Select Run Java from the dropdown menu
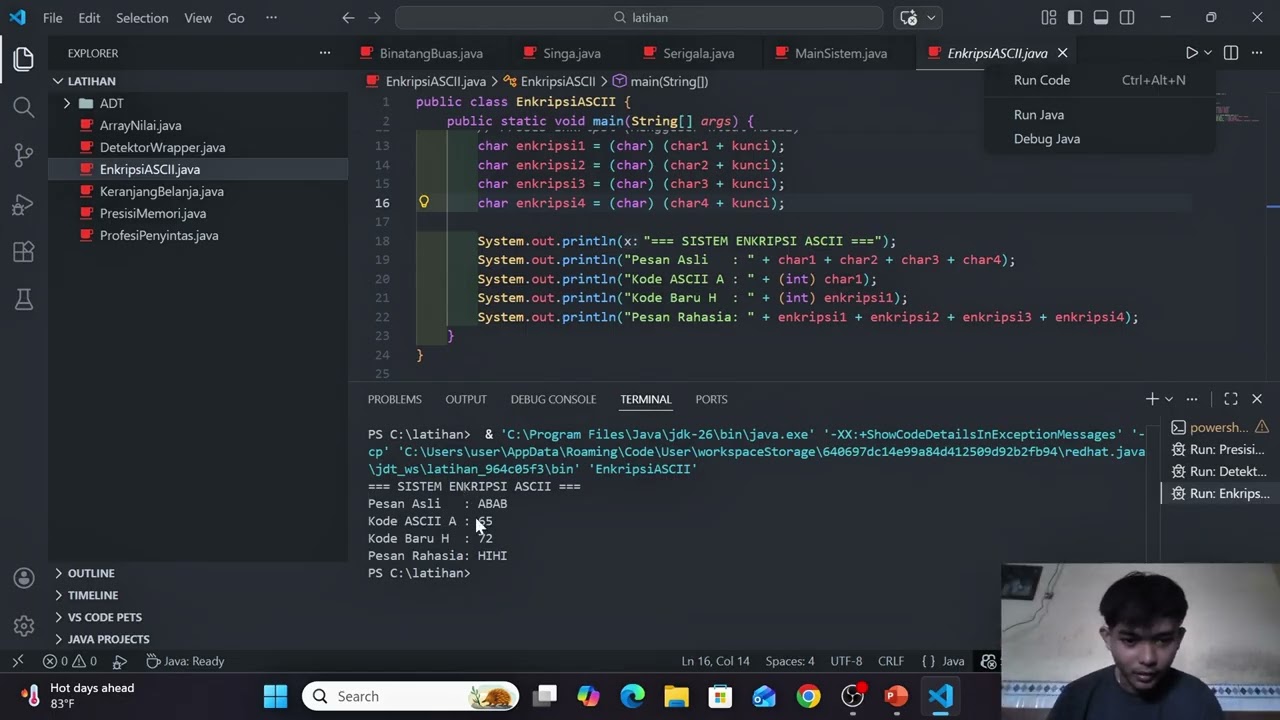The height and width of the screenshot is (720, 1280). click(x=1100, y=115)
